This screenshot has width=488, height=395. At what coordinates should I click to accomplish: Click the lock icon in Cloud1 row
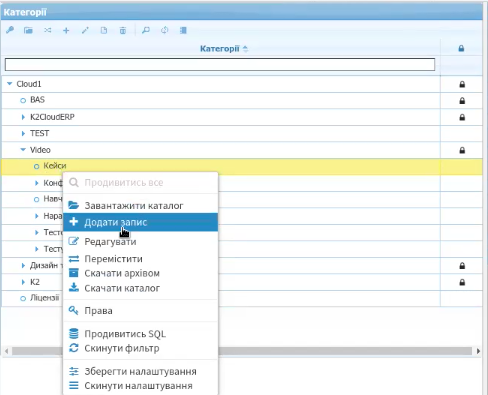point(462,84)
